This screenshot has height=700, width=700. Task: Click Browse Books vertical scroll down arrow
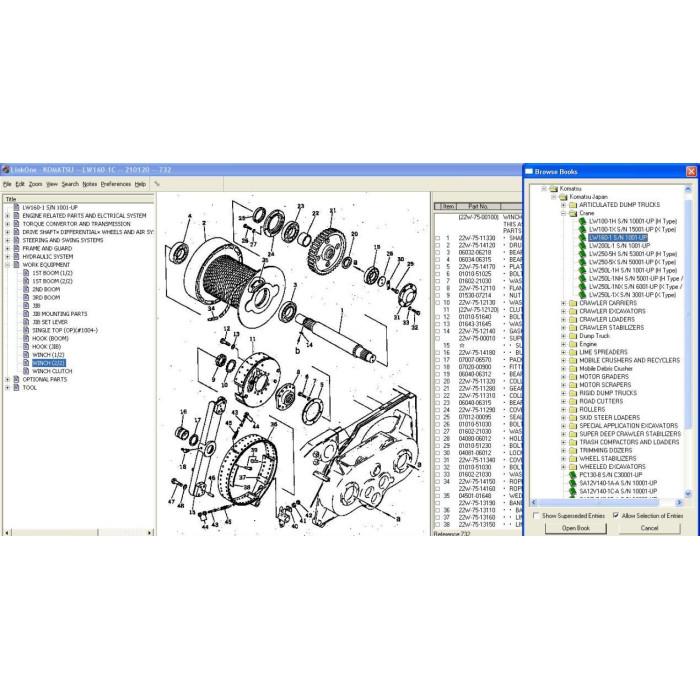point(688,494)
